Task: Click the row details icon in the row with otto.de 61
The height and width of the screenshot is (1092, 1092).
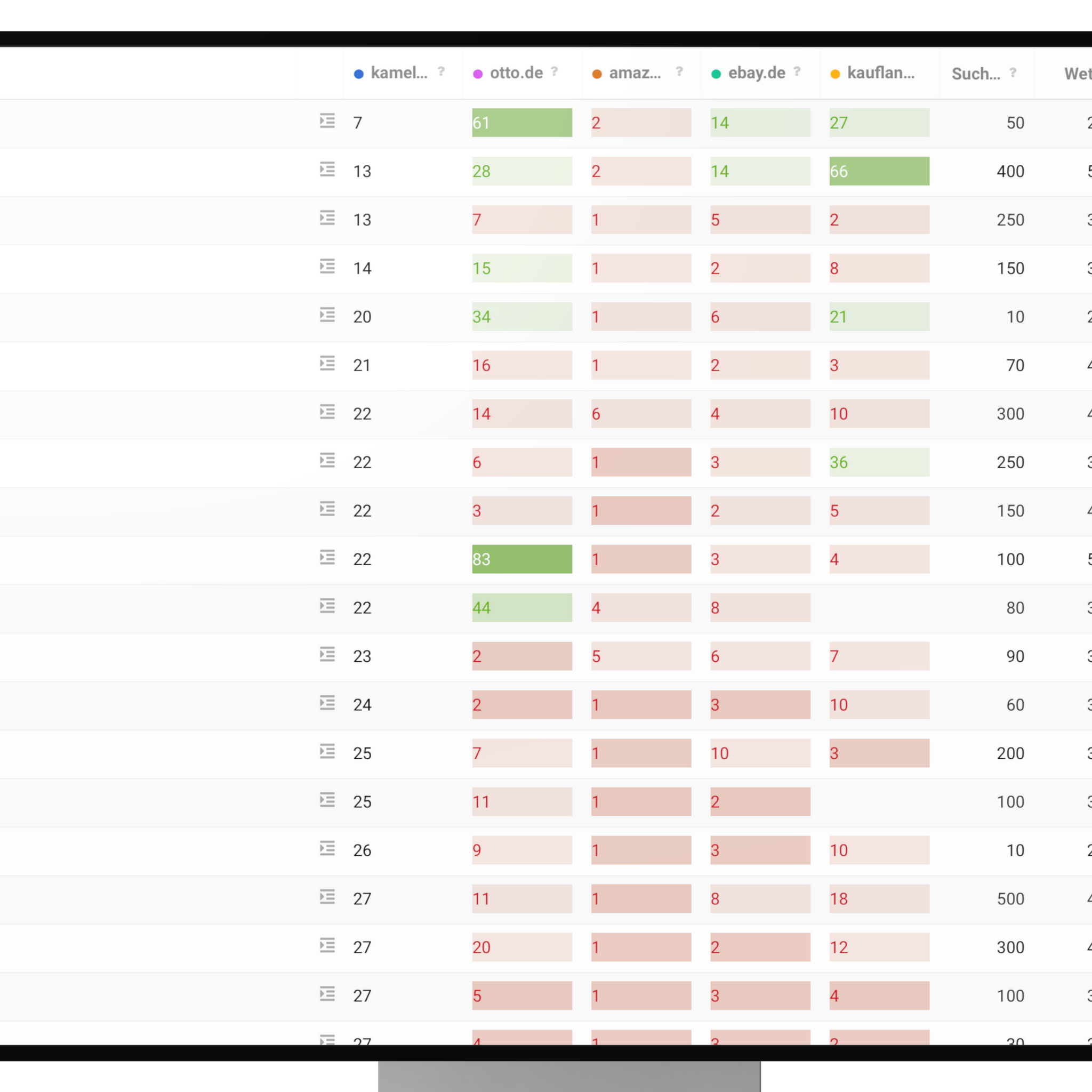Action: click(x=327, y=121)
